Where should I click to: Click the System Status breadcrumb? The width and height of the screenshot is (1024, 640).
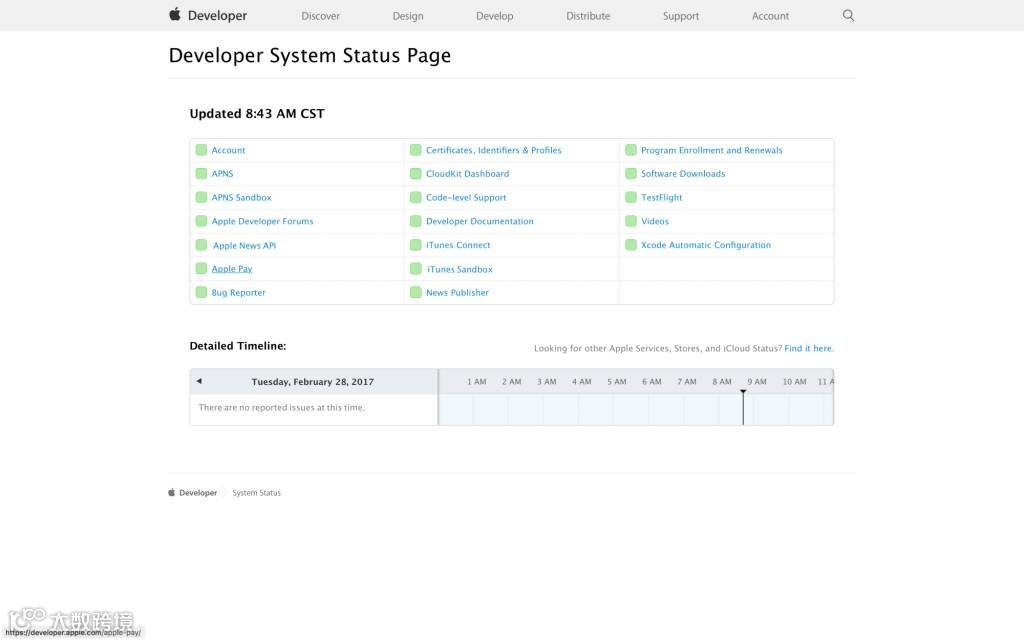(x=257, y=493)
